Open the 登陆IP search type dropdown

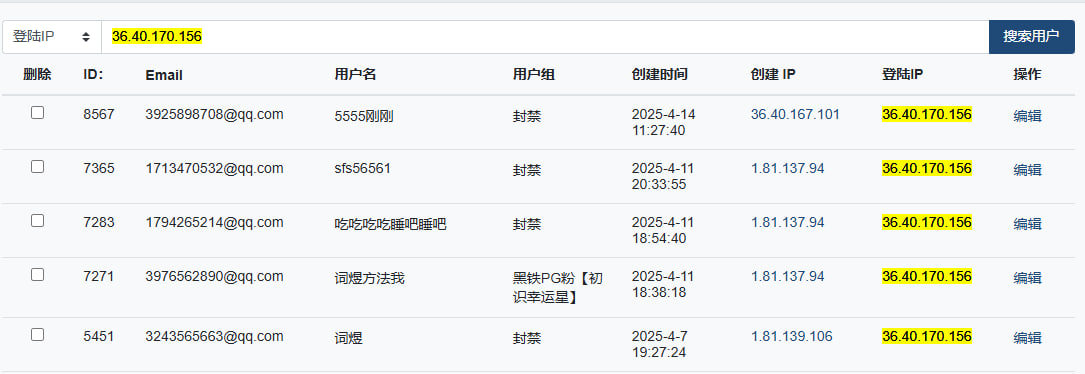[x=52, y=37]
